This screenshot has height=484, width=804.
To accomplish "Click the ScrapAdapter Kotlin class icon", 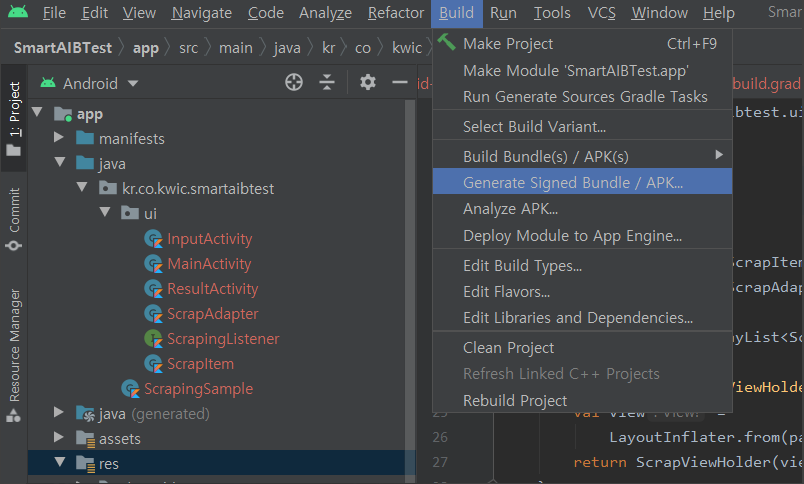I will [153, 314].
